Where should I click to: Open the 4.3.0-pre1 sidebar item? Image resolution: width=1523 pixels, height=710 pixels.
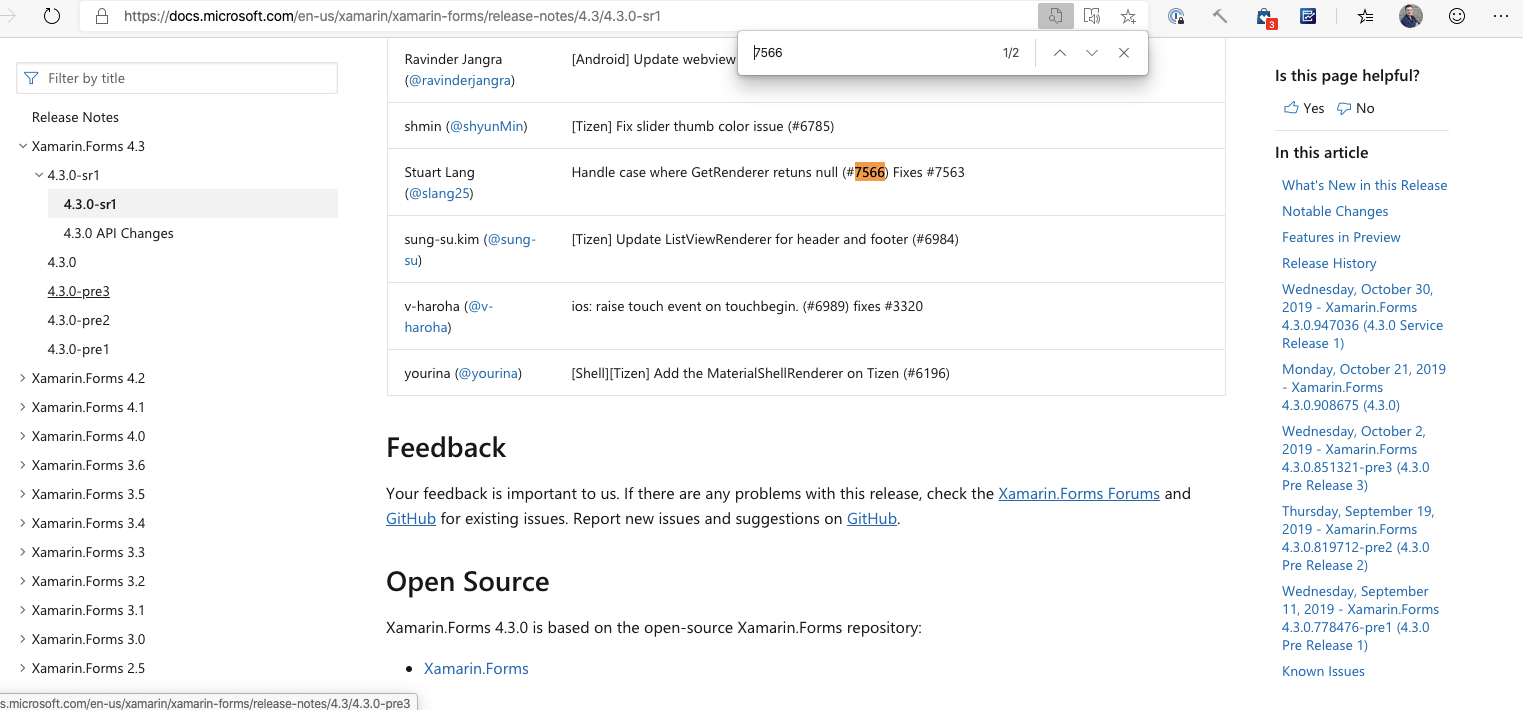(x=78, y=349)
